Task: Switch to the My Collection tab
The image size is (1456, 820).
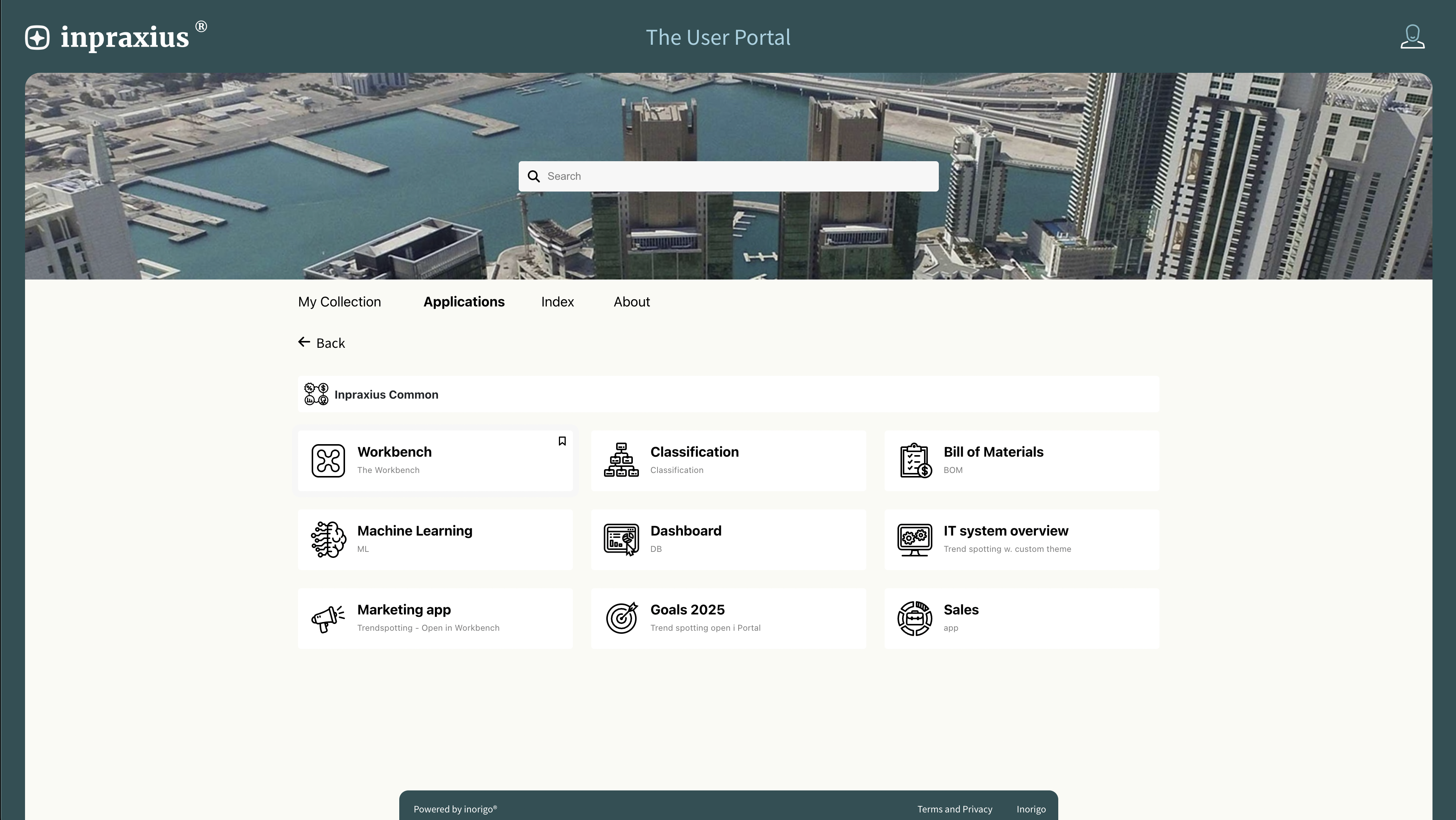Action: point(339,302)
